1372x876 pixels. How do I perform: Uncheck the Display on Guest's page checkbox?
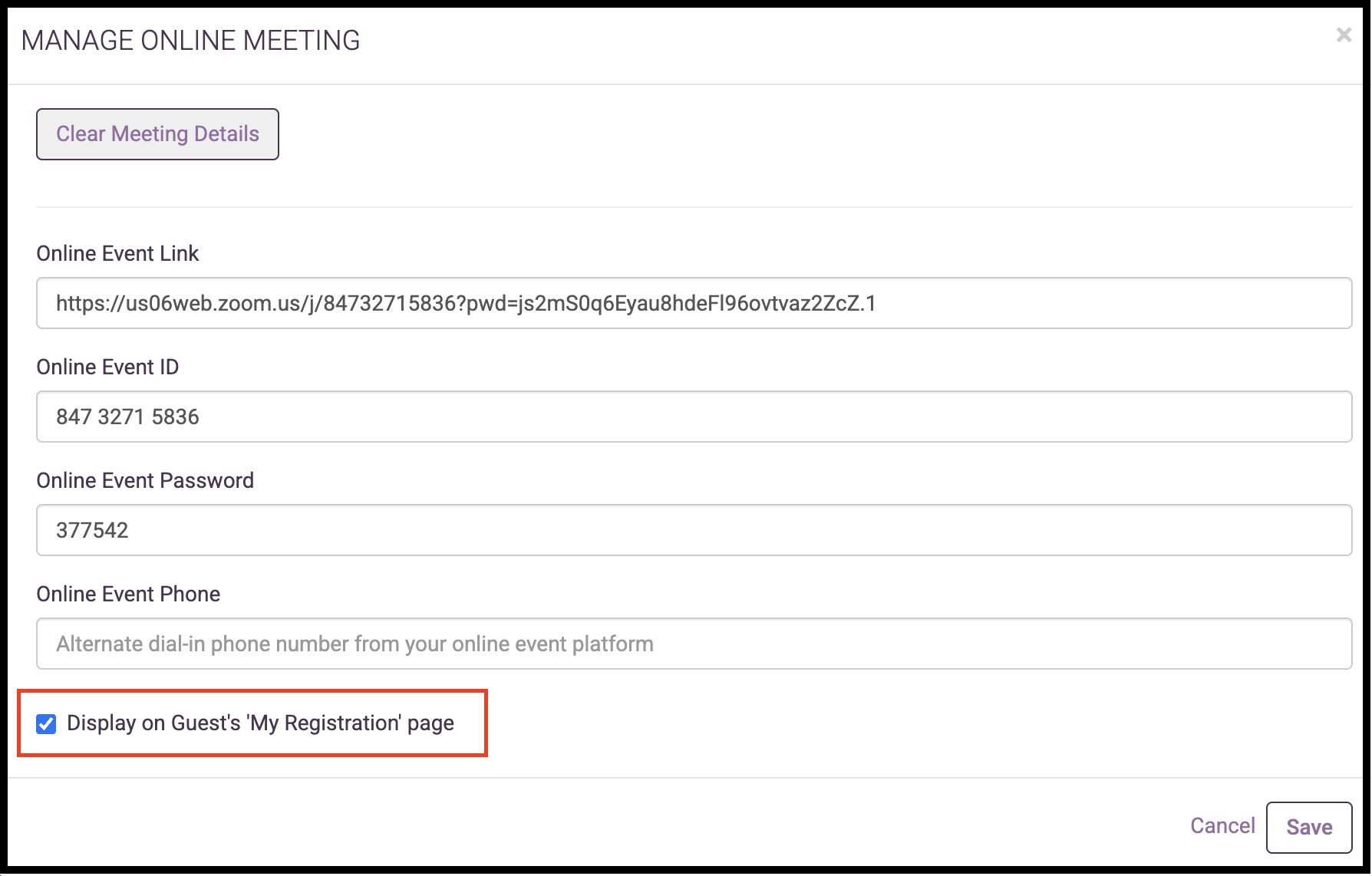coord(46,723)
